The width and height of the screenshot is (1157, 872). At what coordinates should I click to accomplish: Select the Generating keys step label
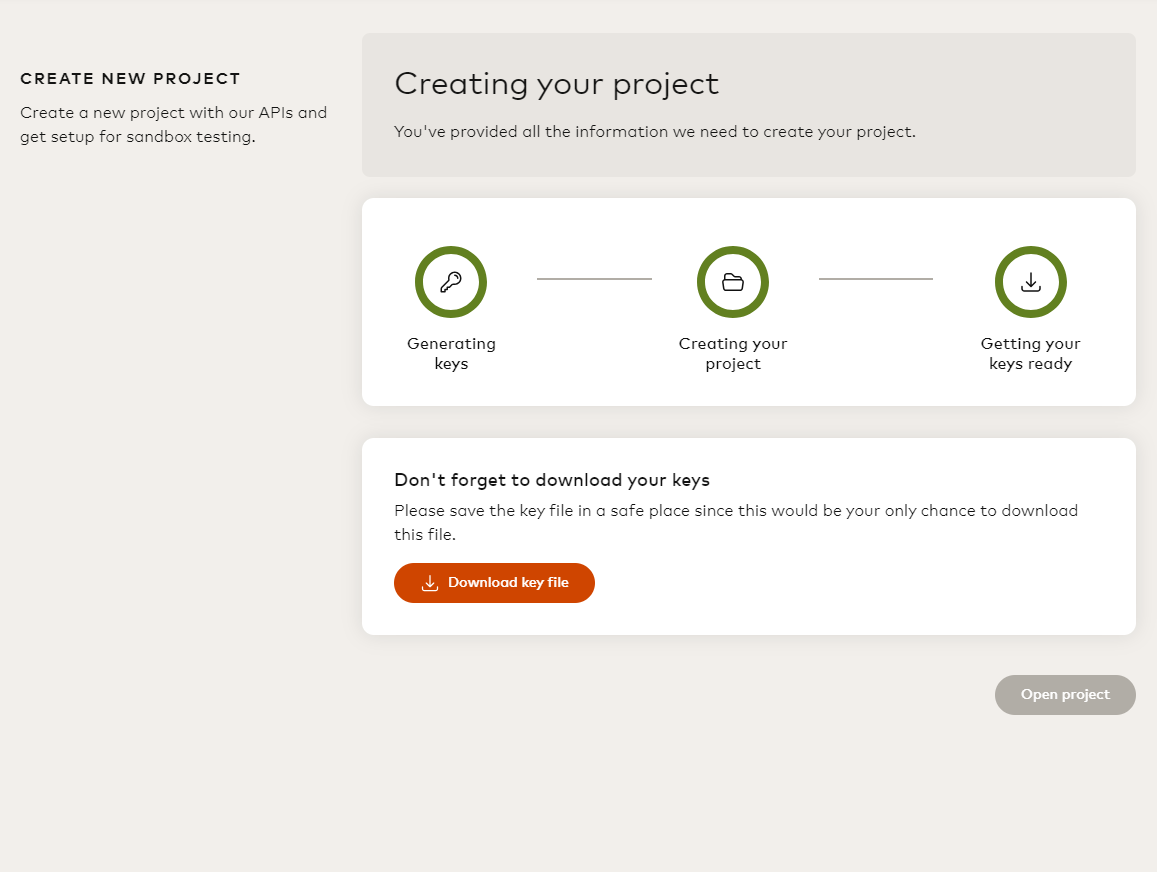point(451,354)
